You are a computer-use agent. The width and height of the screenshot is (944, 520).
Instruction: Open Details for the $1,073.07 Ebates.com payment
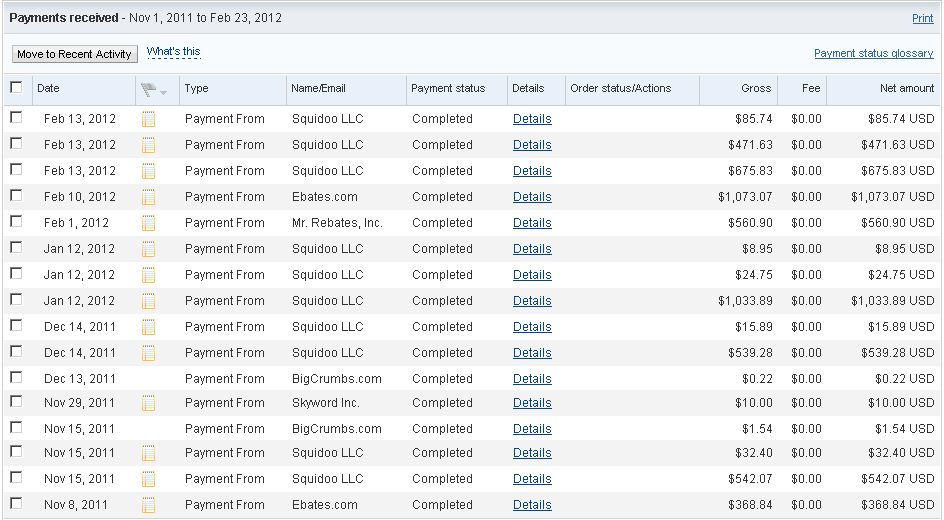tap(532, 197)
